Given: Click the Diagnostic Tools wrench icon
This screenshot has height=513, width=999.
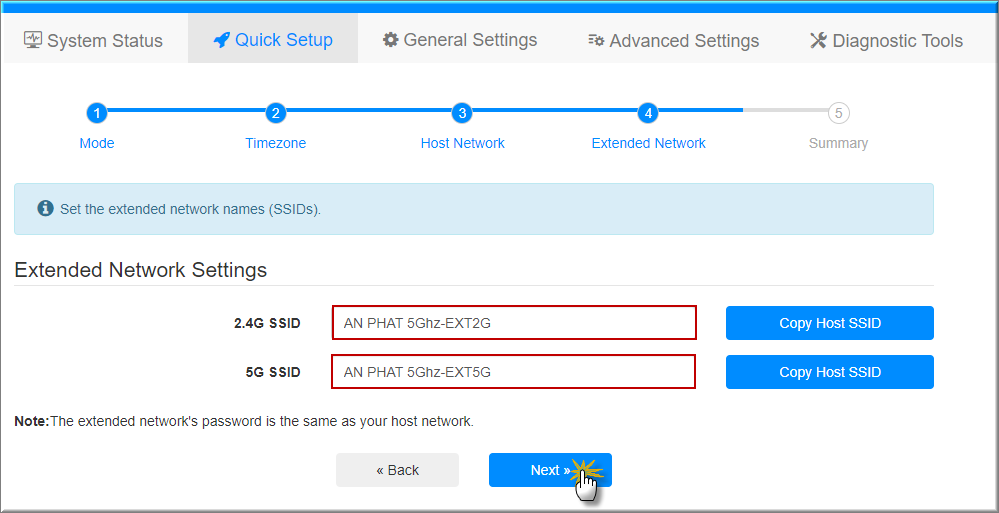Looking at the screenshot, I should (x=818, y=40).
